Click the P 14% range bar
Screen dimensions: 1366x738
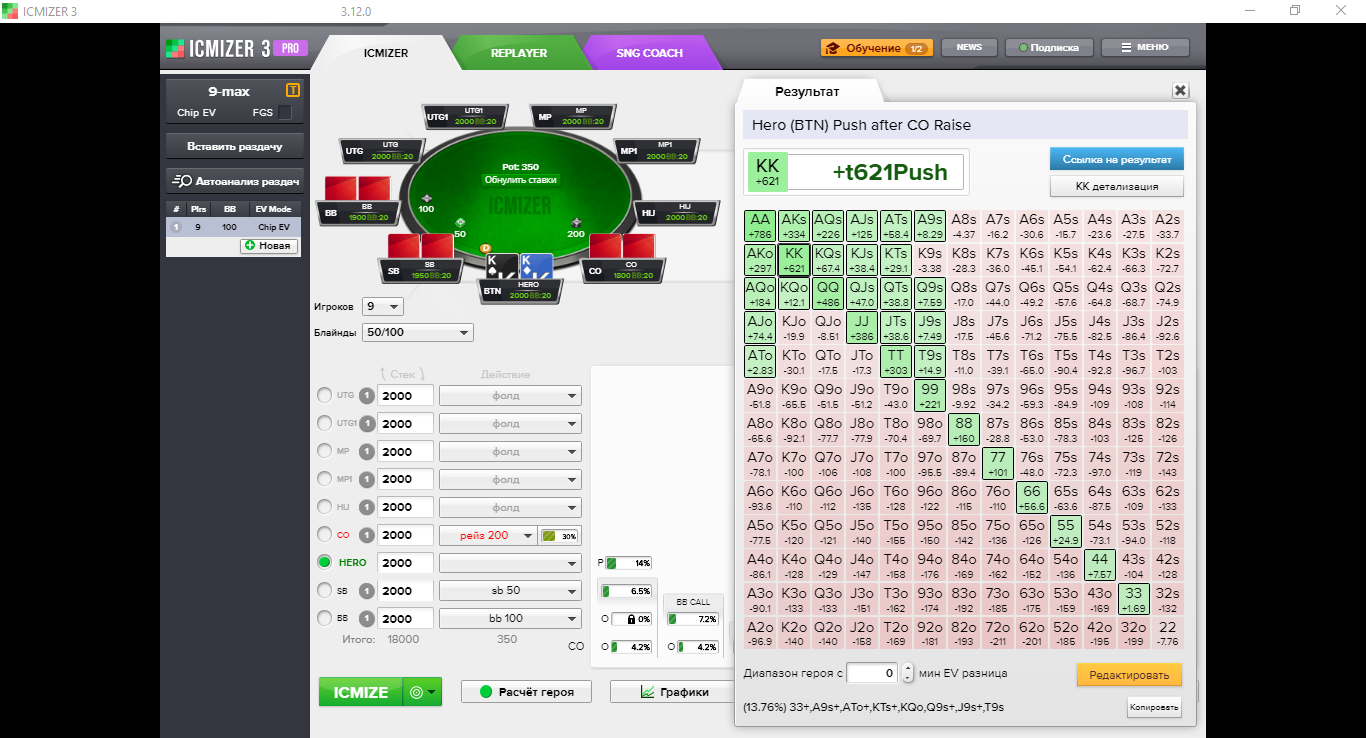629,563
